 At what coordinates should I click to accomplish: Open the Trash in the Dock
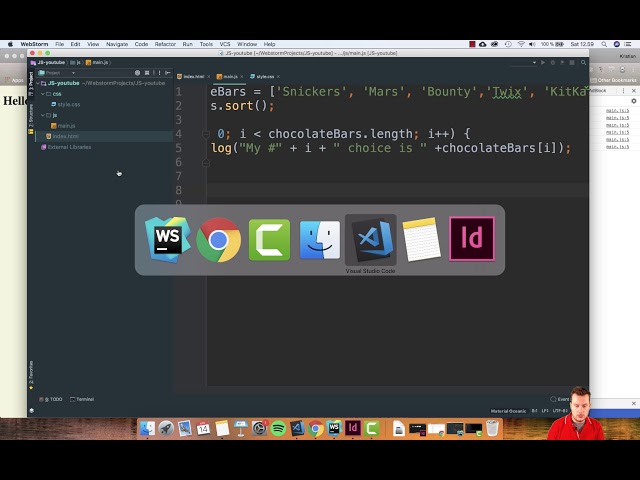pos(493,429)
